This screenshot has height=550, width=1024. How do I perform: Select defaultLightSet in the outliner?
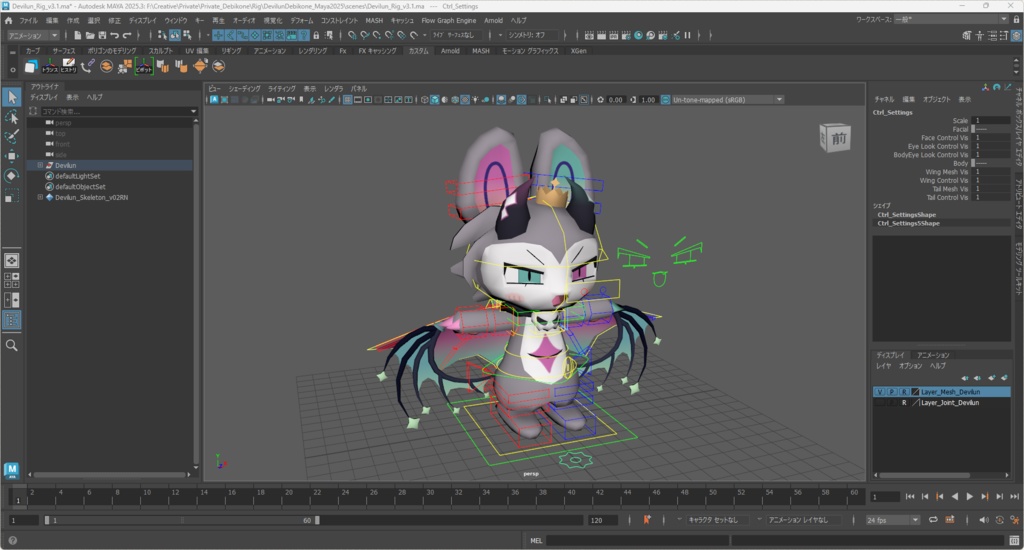click(78, 176)
